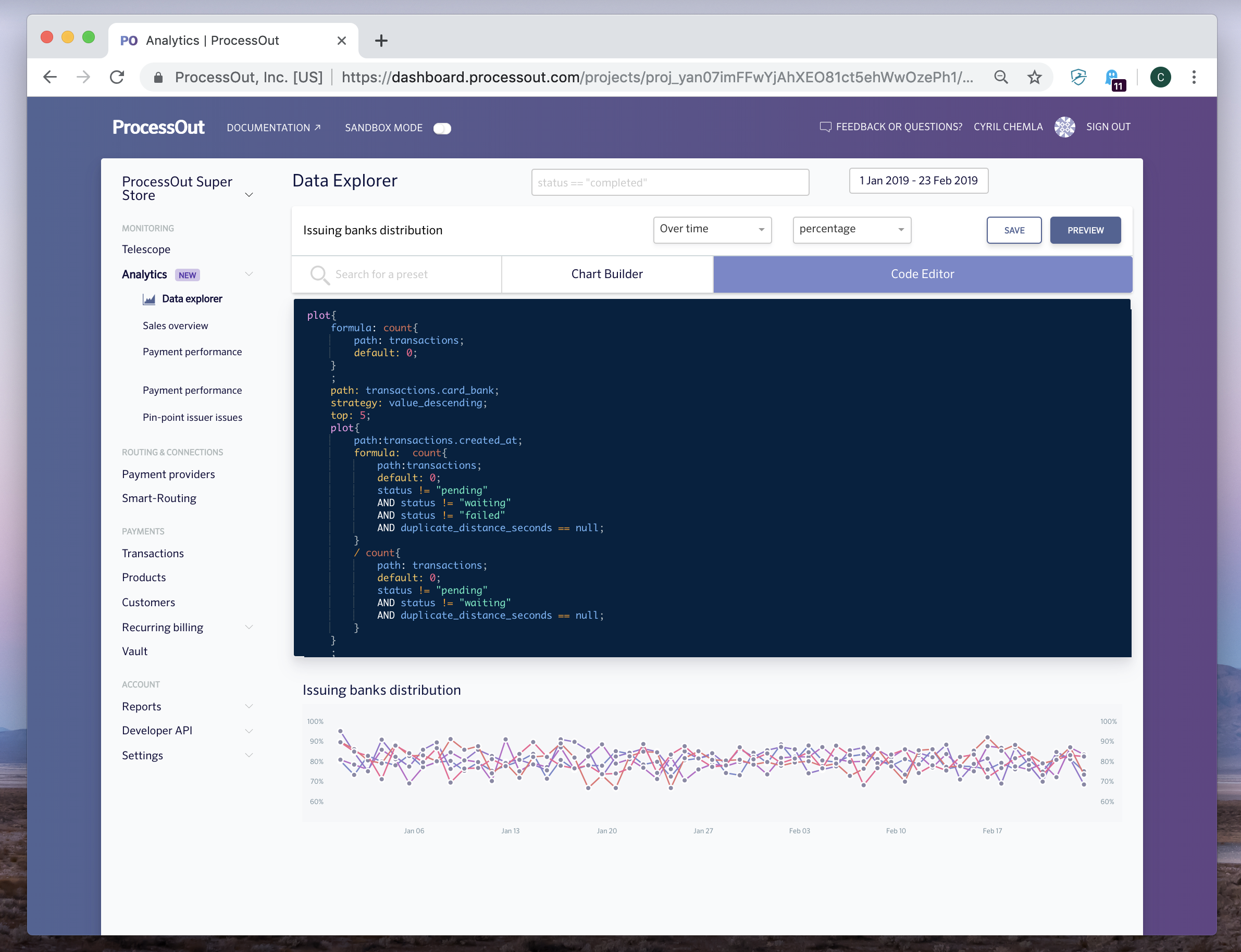Open the Documentation link
Image resolution: width=1241 pixels, height=952 pixels.
pyautogui.click(x=274, y=128)
